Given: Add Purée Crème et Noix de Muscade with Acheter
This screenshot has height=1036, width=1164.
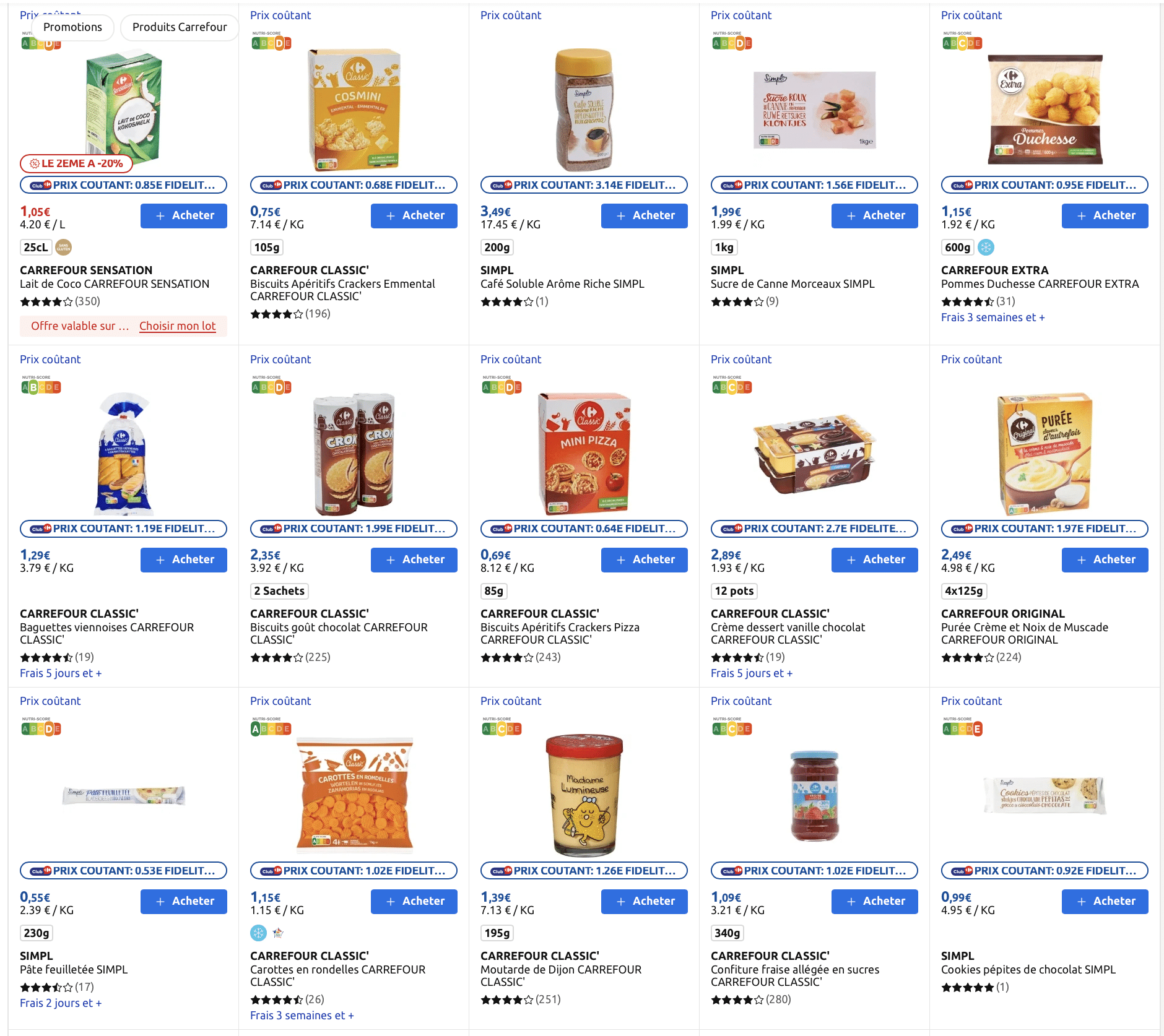Looking at the screenshot, I should (x=1105, y=559).
